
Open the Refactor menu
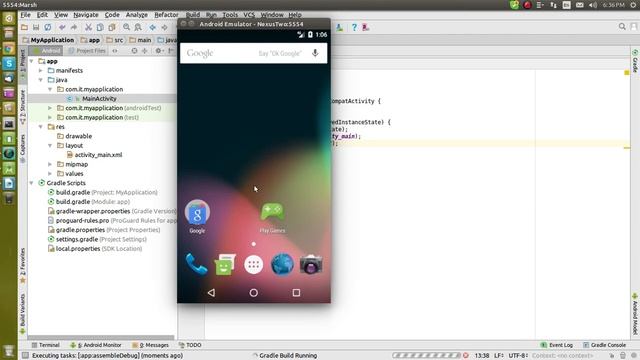click(166, 15)
